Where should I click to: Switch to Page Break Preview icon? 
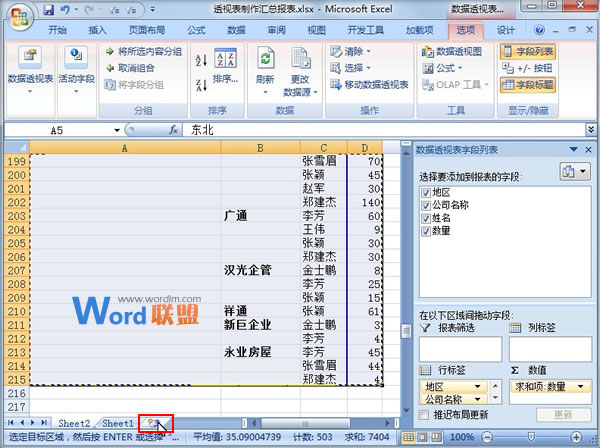(x=437, y=437)
